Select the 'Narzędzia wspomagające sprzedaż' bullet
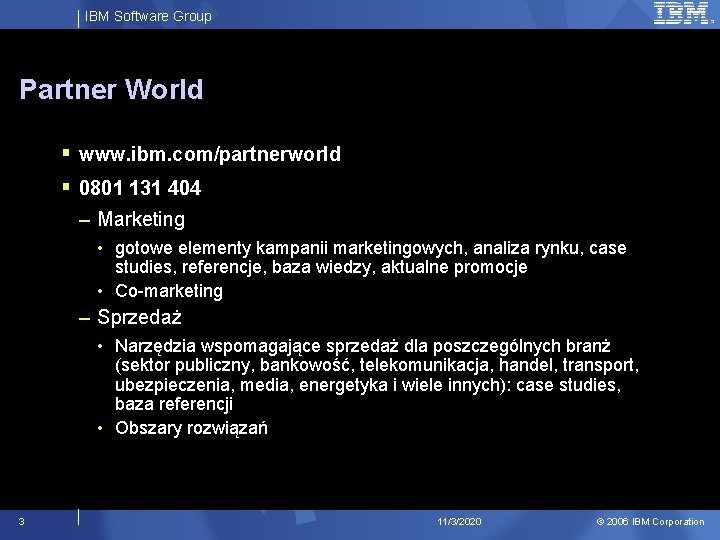 (x=377, y=375)
